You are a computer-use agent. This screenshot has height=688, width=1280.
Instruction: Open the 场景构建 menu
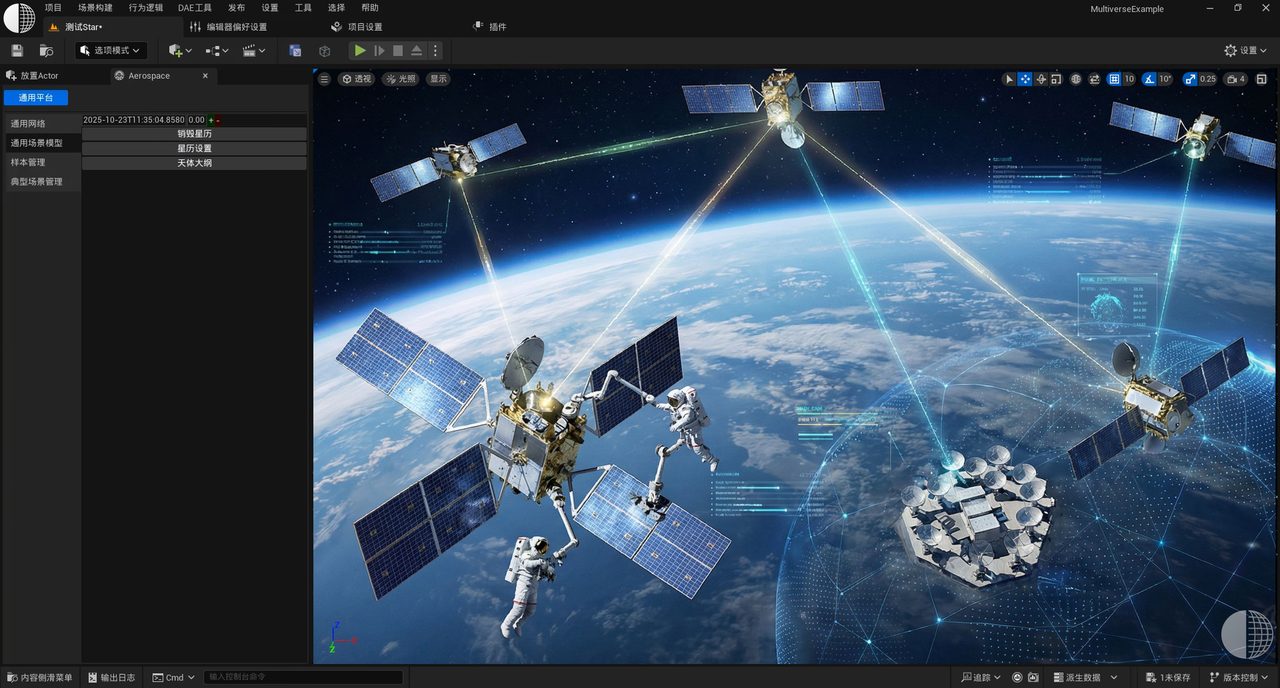(95, 7)
